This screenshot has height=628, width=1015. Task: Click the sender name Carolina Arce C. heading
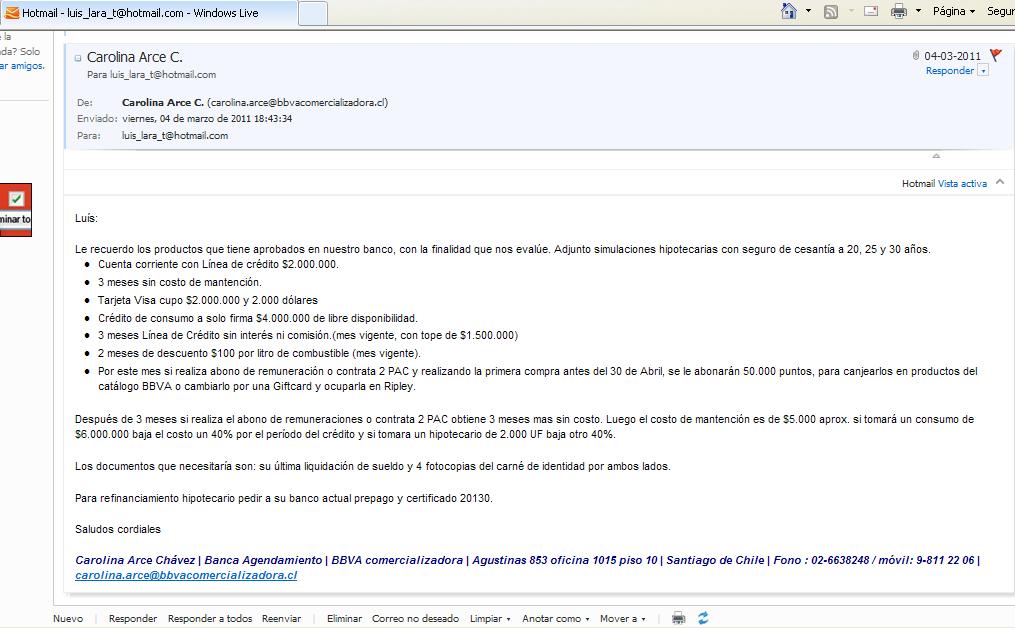click(x=135, y=57)
